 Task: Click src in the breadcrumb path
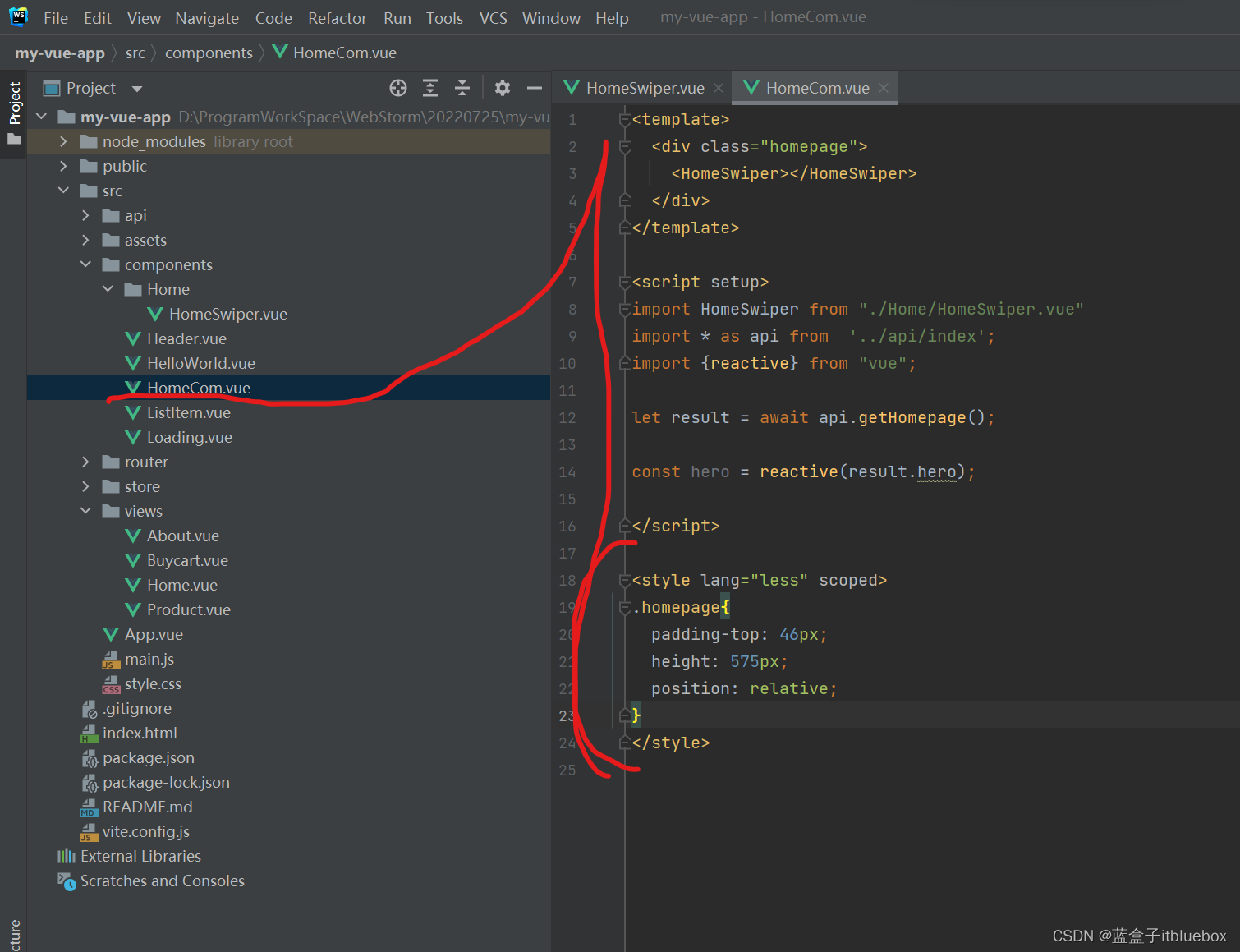click(x=135, y=53)
